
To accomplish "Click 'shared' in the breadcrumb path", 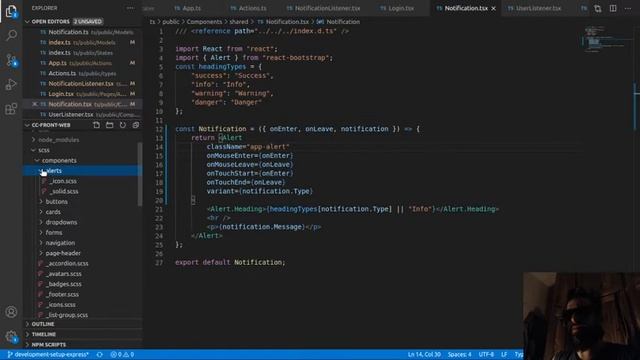I will pyautogui.click(x=239, y=22).
